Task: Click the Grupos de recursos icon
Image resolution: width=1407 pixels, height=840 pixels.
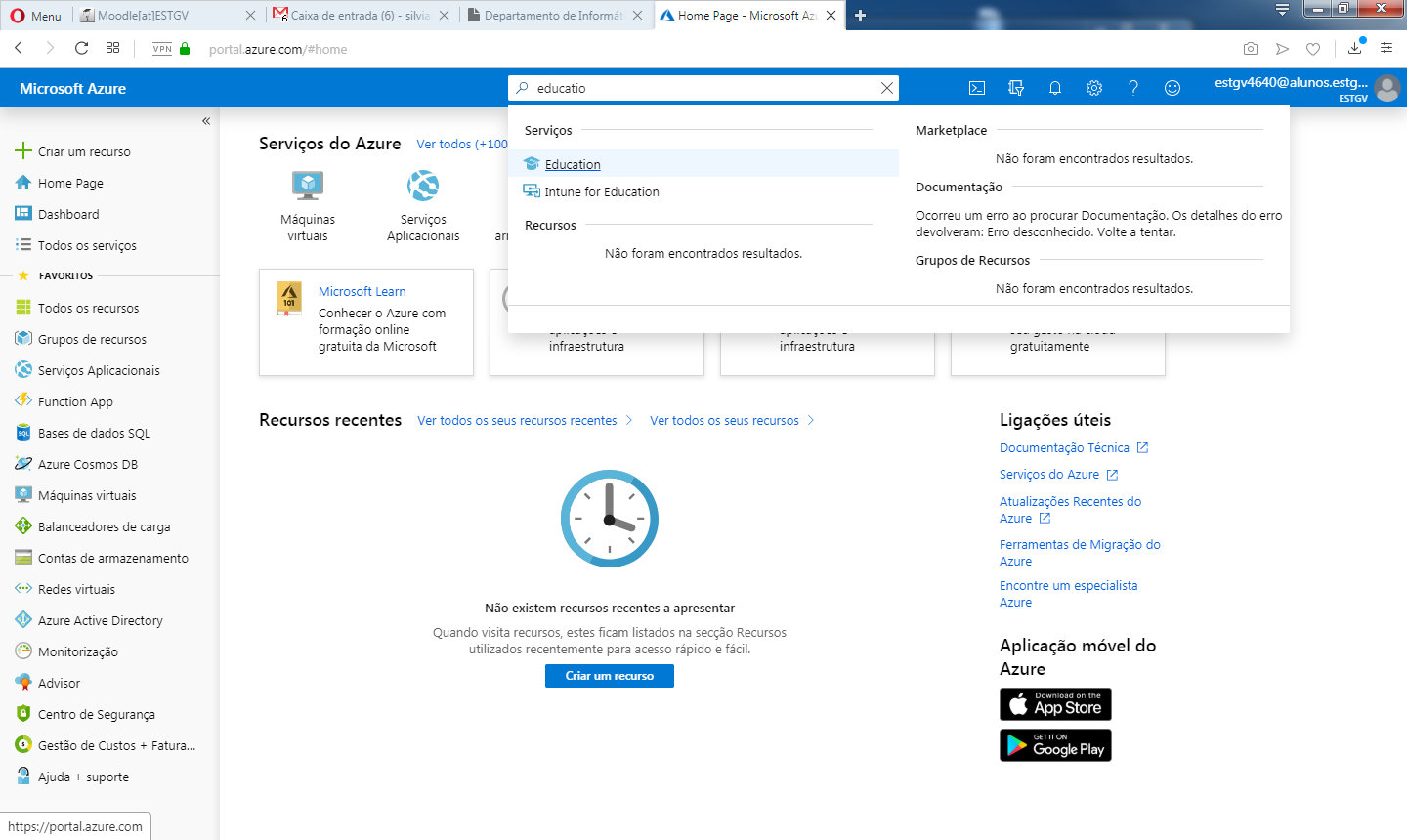Action: [x=23, y=339]
